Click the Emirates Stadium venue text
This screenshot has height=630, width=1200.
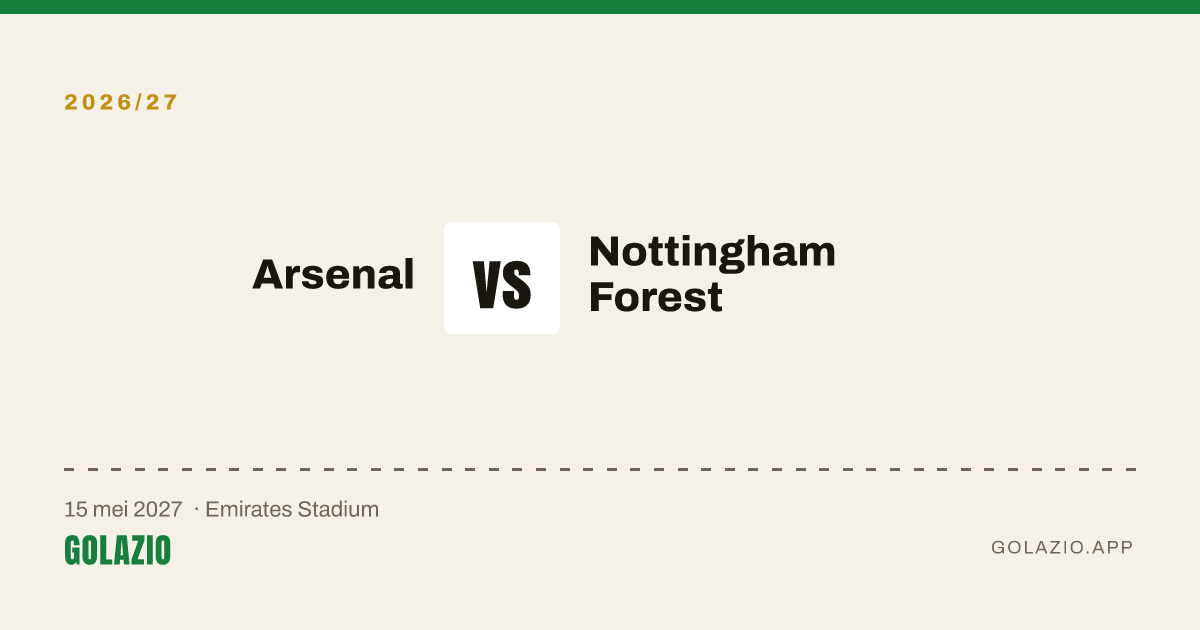click(292, 509)
